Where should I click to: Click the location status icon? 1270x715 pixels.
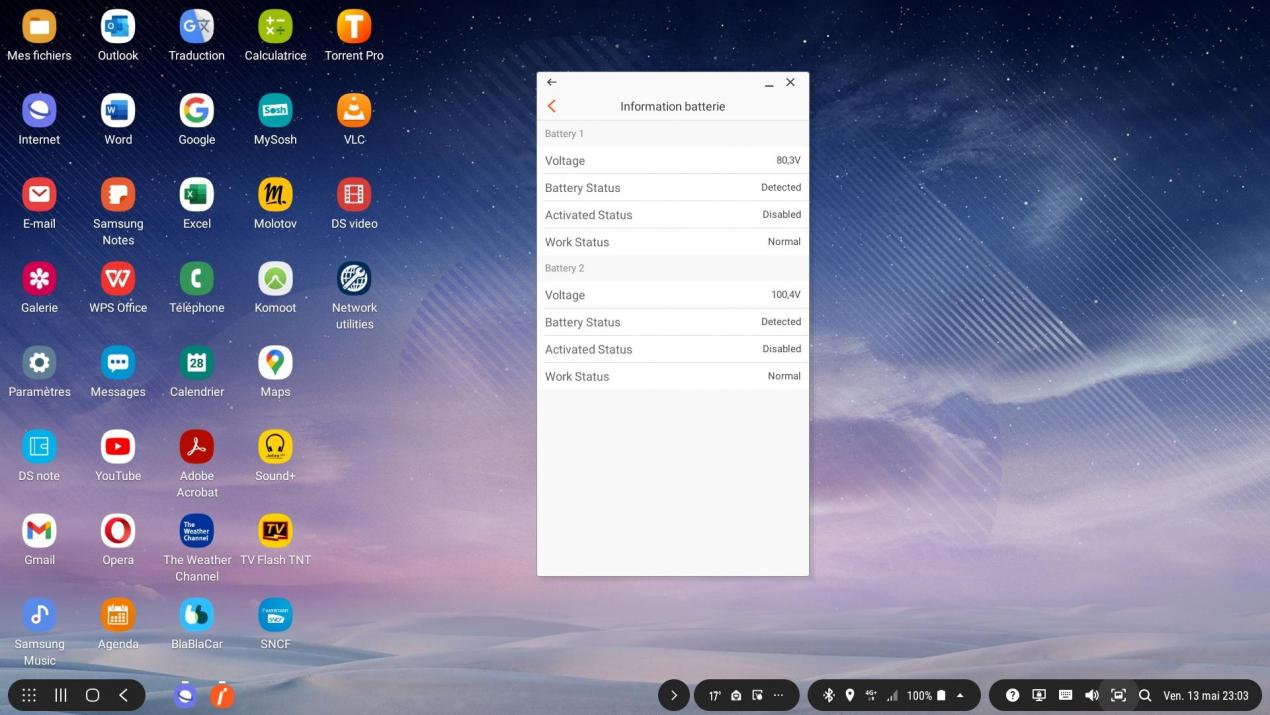pos(850,695)
